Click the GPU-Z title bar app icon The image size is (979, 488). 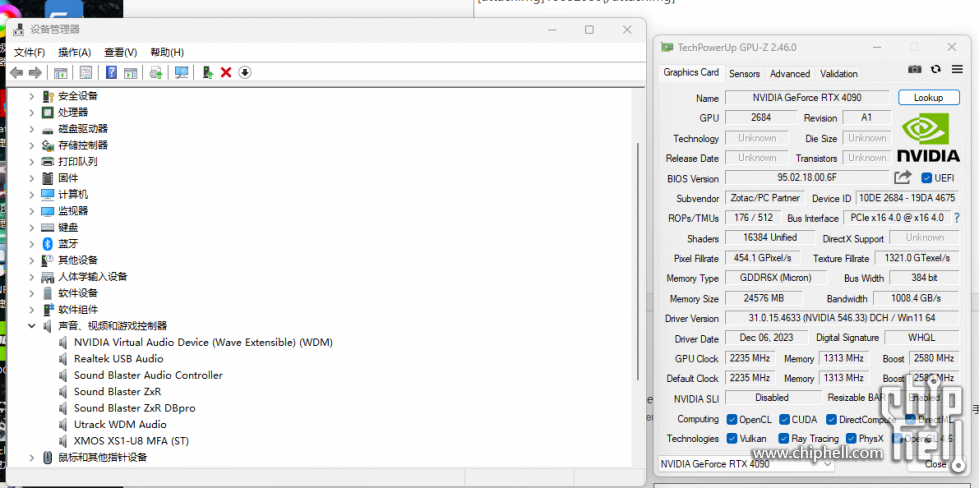pos(667,47)
